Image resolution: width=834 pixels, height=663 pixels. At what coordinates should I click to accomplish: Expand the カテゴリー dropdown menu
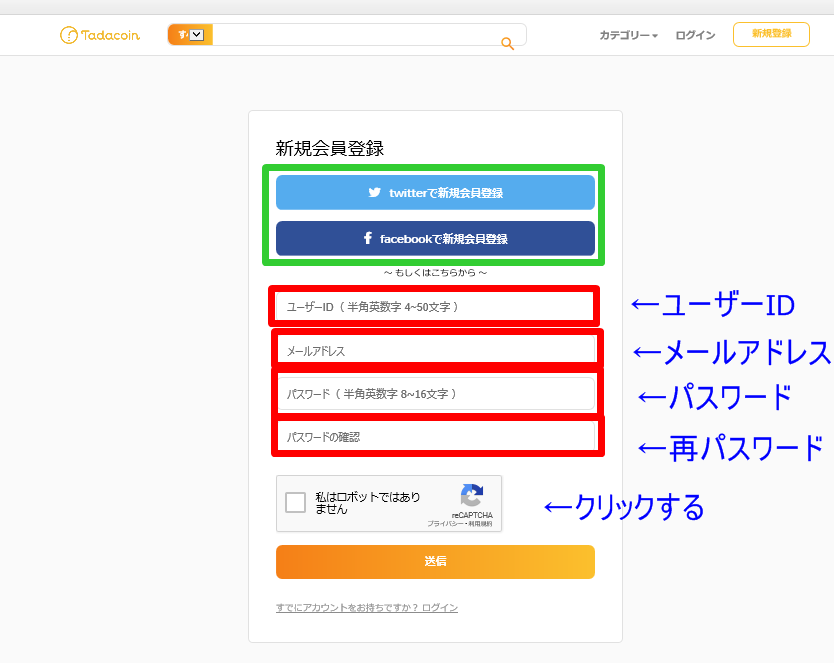point(628,35)
